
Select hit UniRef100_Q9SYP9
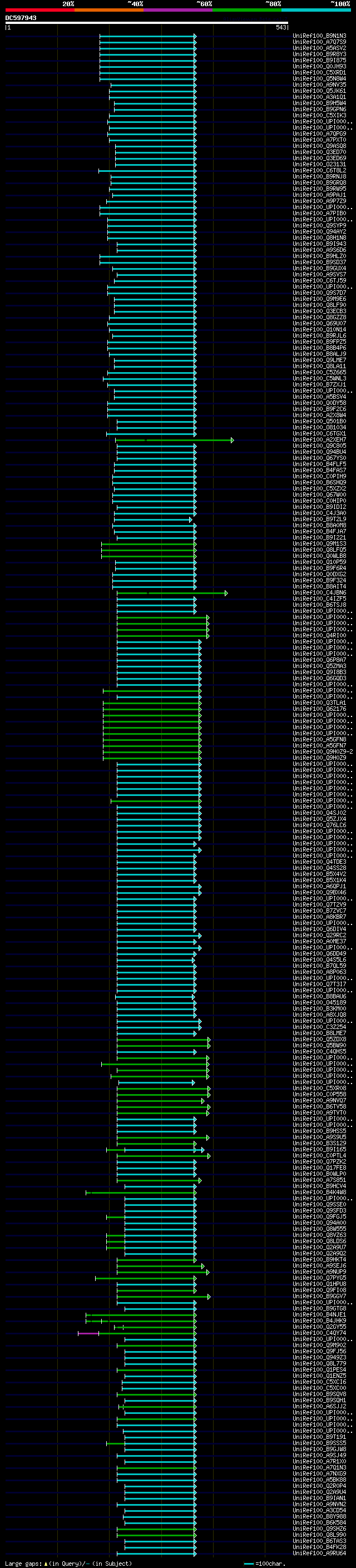click(319, 225)
